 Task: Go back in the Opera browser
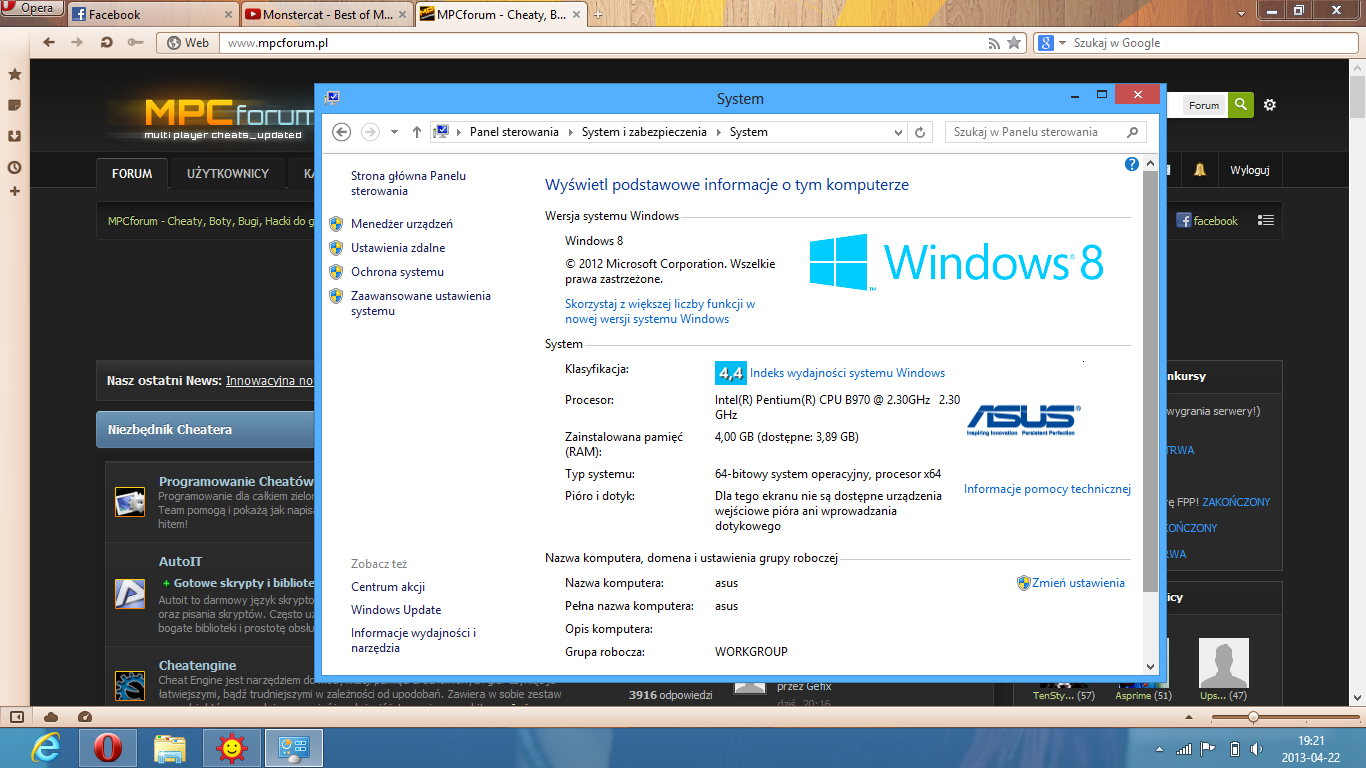[48, 43]
